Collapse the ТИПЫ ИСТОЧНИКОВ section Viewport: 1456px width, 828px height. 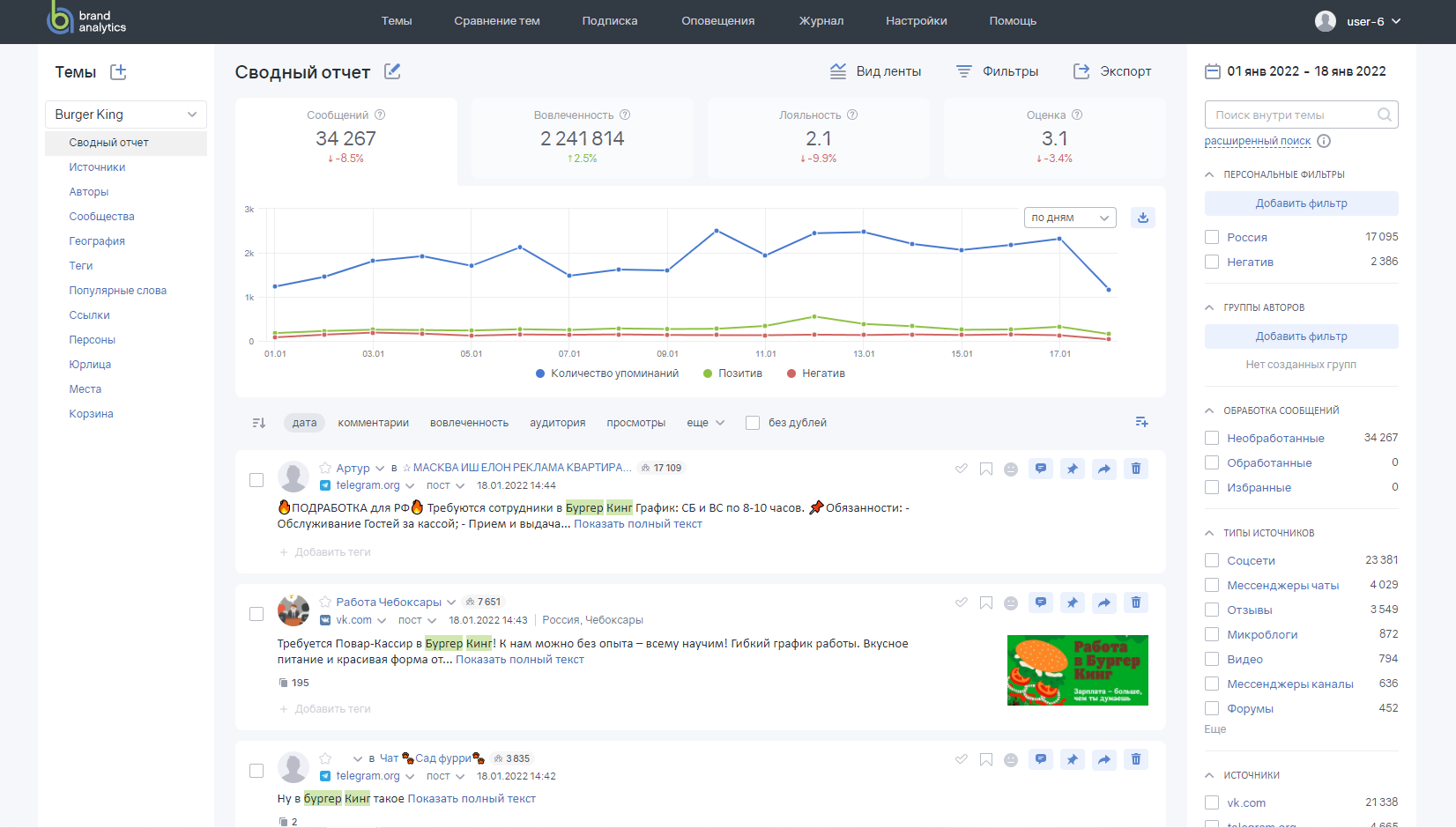[x=1209, y=533]
